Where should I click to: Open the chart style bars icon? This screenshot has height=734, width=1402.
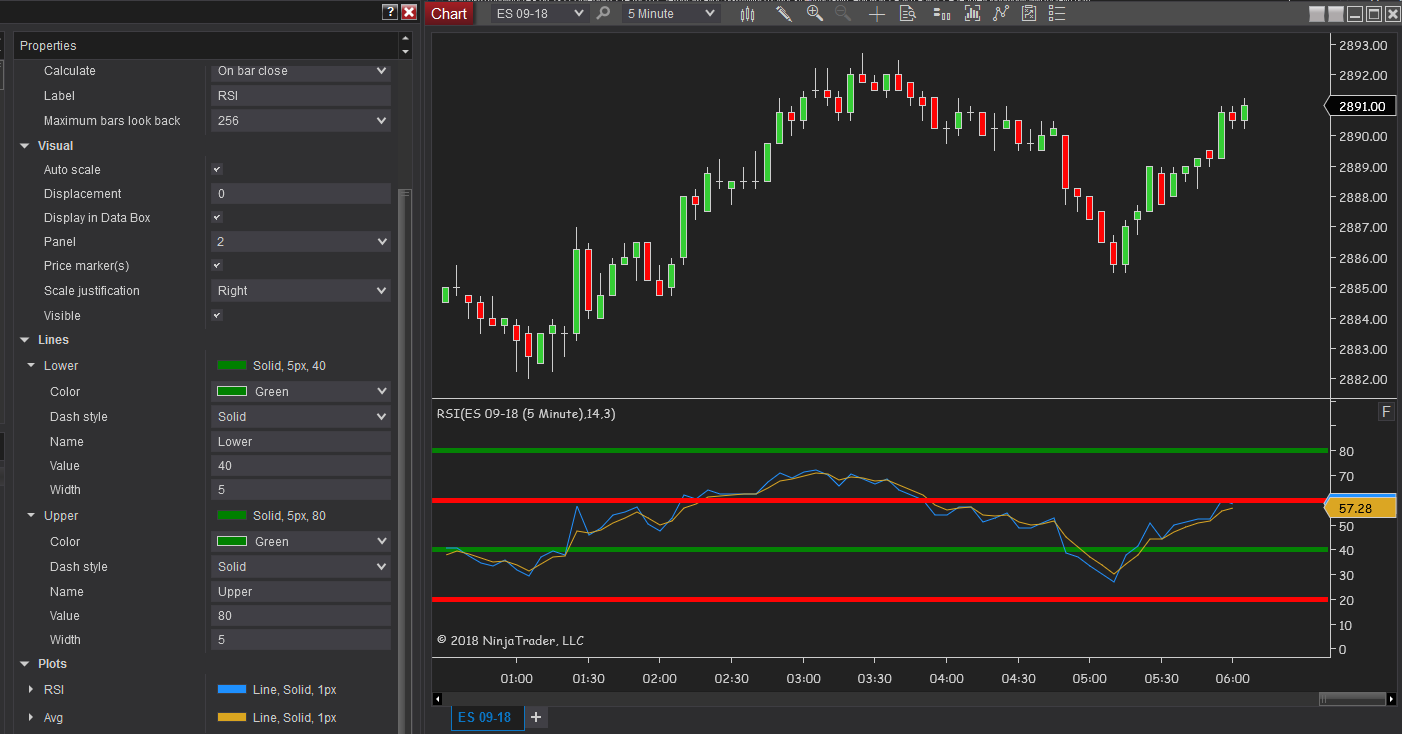(x=747, y=14)
